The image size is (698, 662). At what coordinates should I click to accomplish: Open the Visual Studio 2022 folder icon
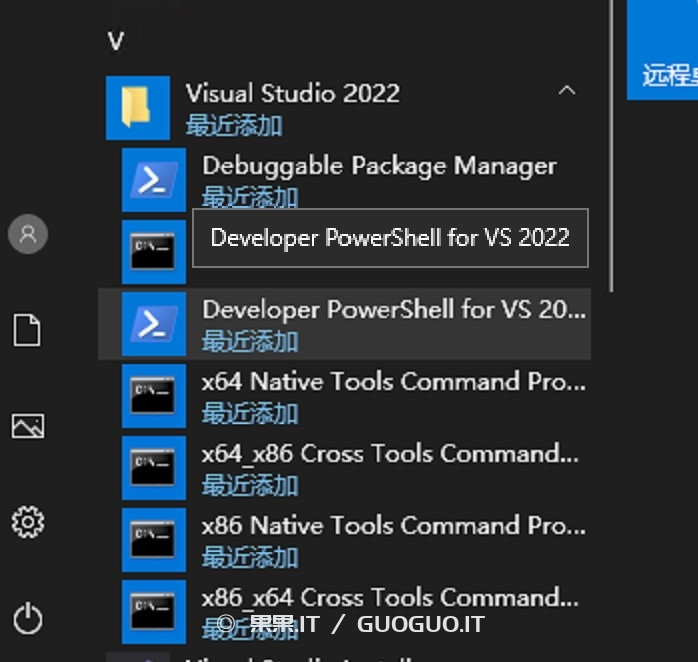[x=138, y=108]
